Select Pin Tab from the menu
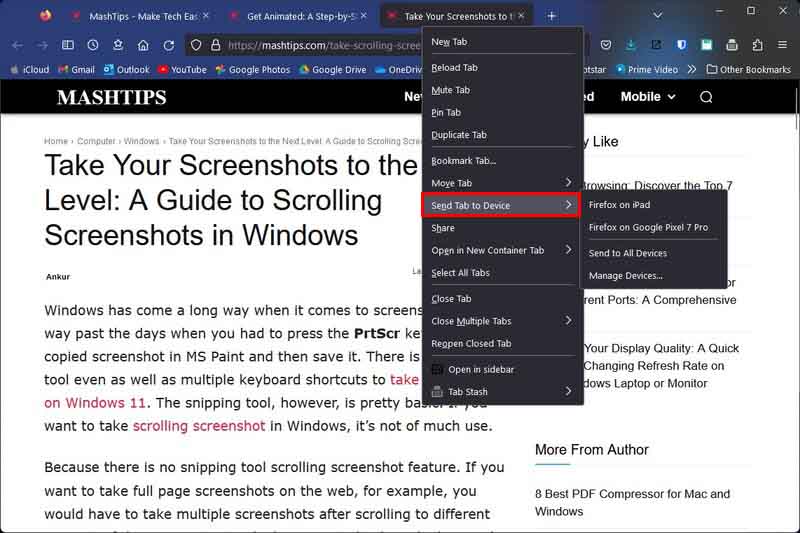Viewport: 800px width, 533px height. 503,112
